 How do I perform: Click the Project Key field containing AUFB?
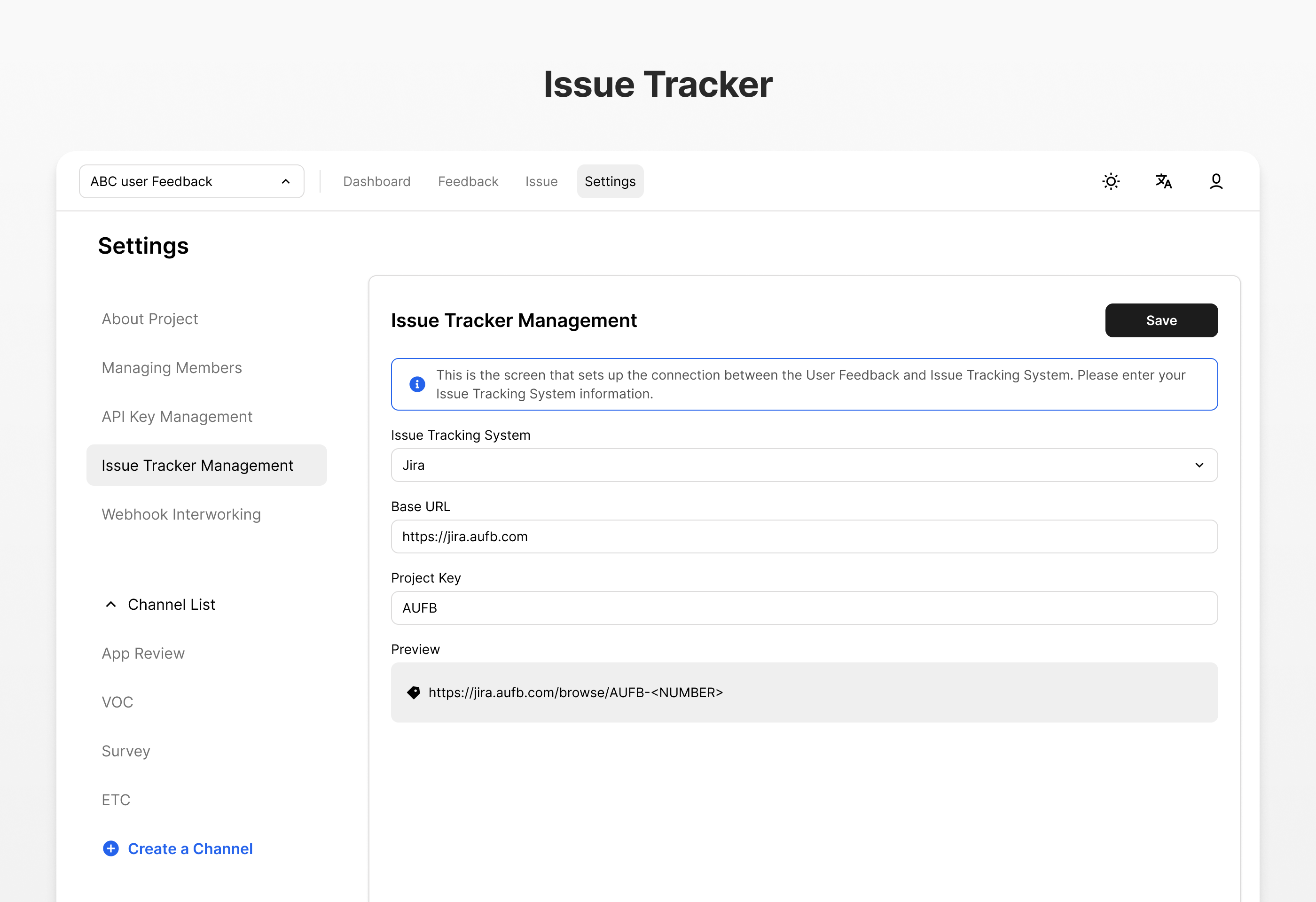[x=804, y=608]
